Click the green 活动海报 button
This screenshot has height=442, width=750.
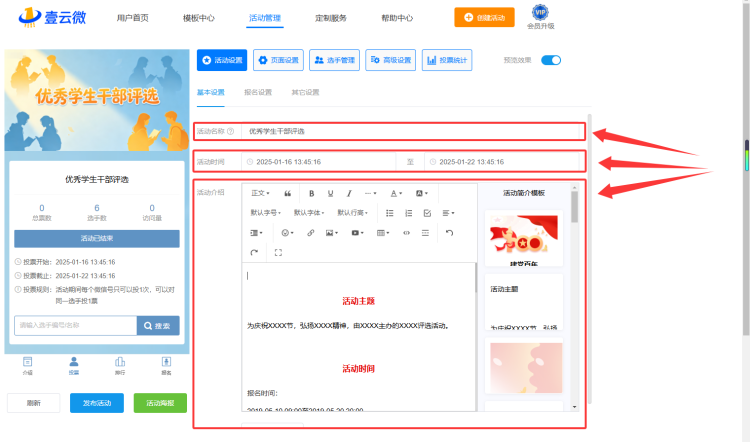(x=160, y=403)
